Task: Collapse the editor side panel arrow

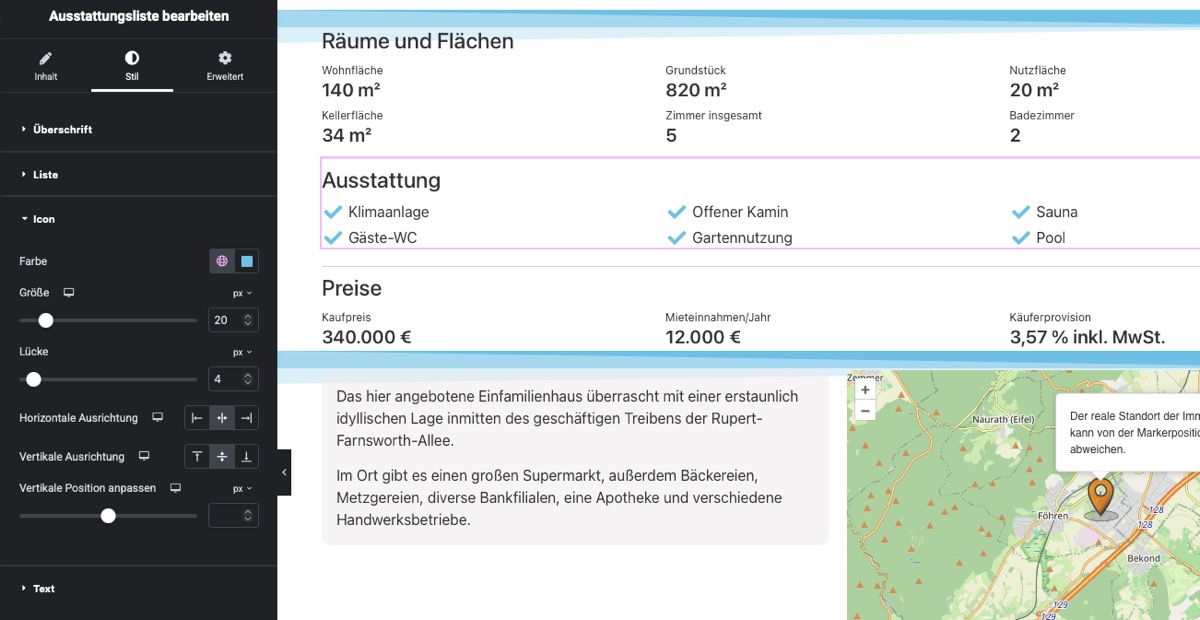Action: pos(284,472)
